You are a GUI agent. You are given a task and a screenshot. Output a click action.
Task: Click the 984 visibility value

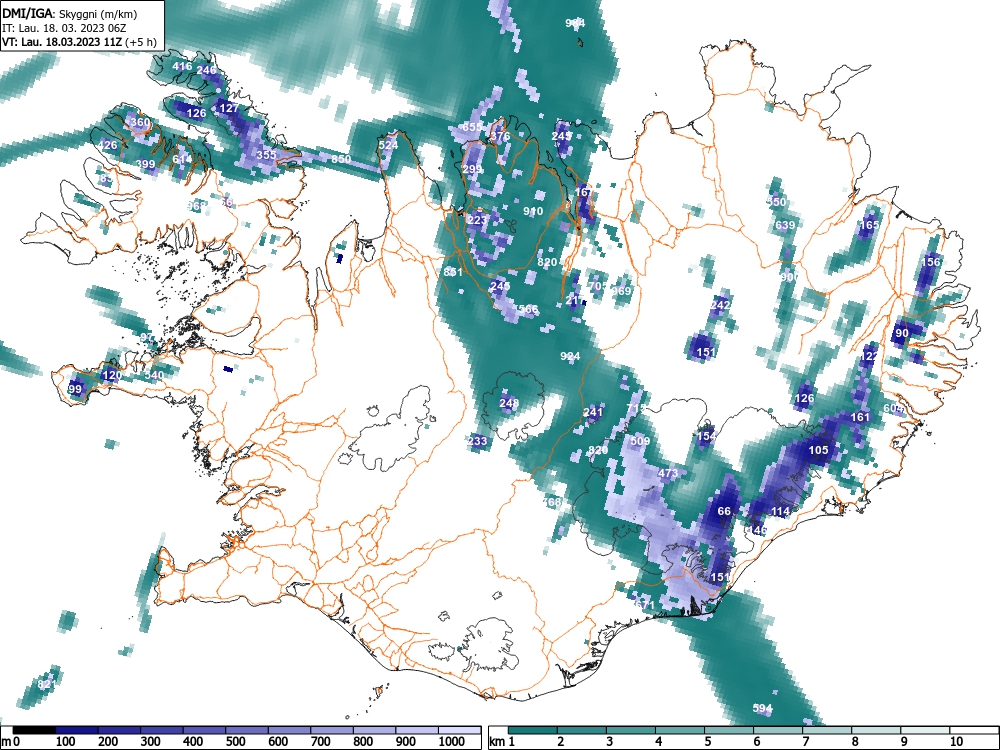point(575,23)
